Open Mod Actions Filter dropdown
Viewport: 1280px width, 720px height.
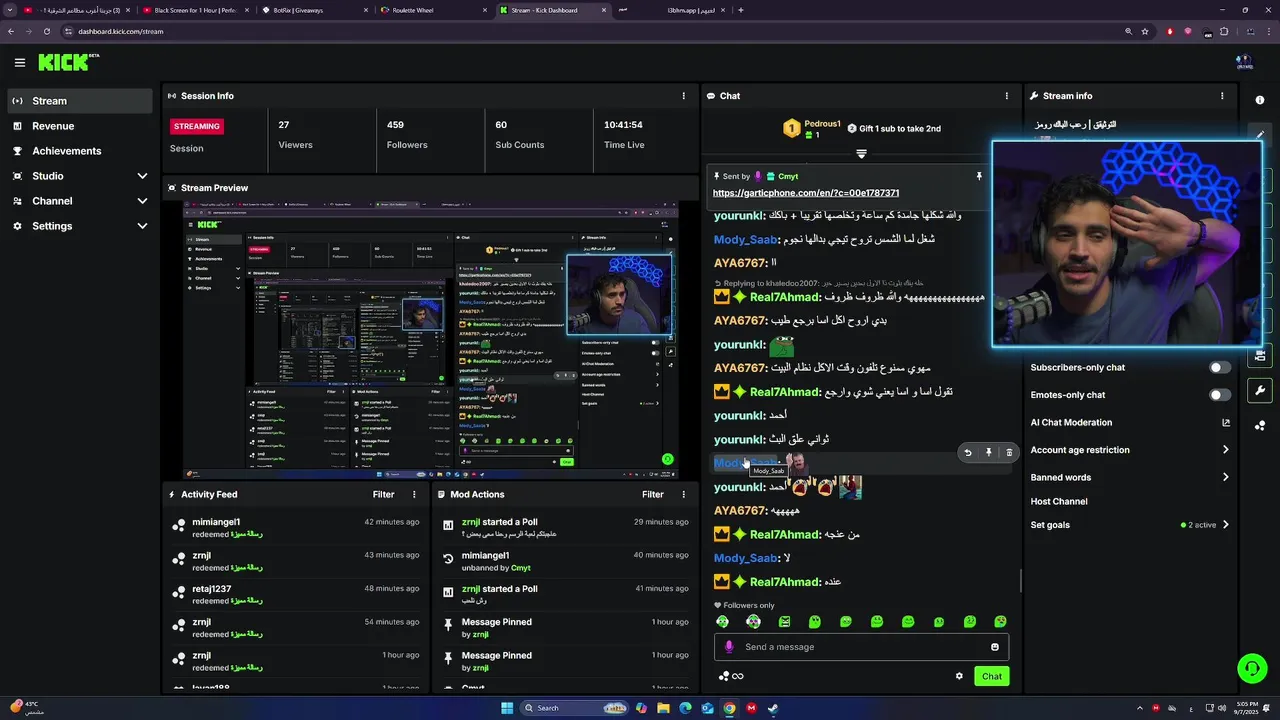653,494
